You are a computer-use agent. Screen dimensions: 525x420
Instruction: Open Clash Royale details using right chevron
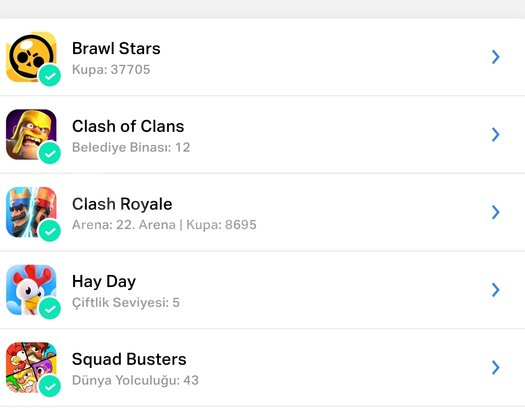pos(496,212)
